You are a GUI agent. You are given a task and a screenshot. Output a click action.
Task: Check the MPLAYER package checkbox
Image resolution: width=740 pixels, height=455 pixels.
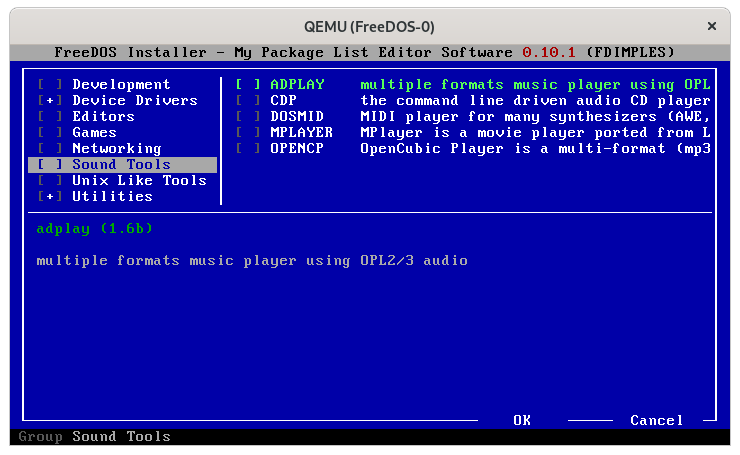coord(248,133)
